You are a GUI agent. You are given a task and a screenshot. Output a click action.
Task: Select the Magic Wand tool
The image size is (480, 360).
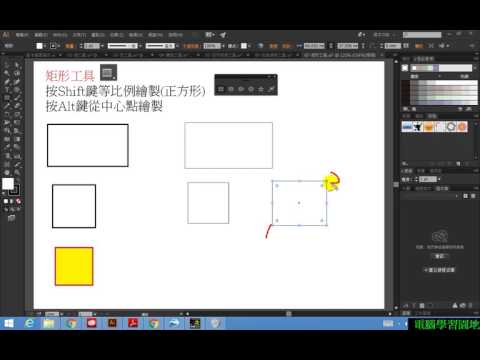click(x=7, y=73)
